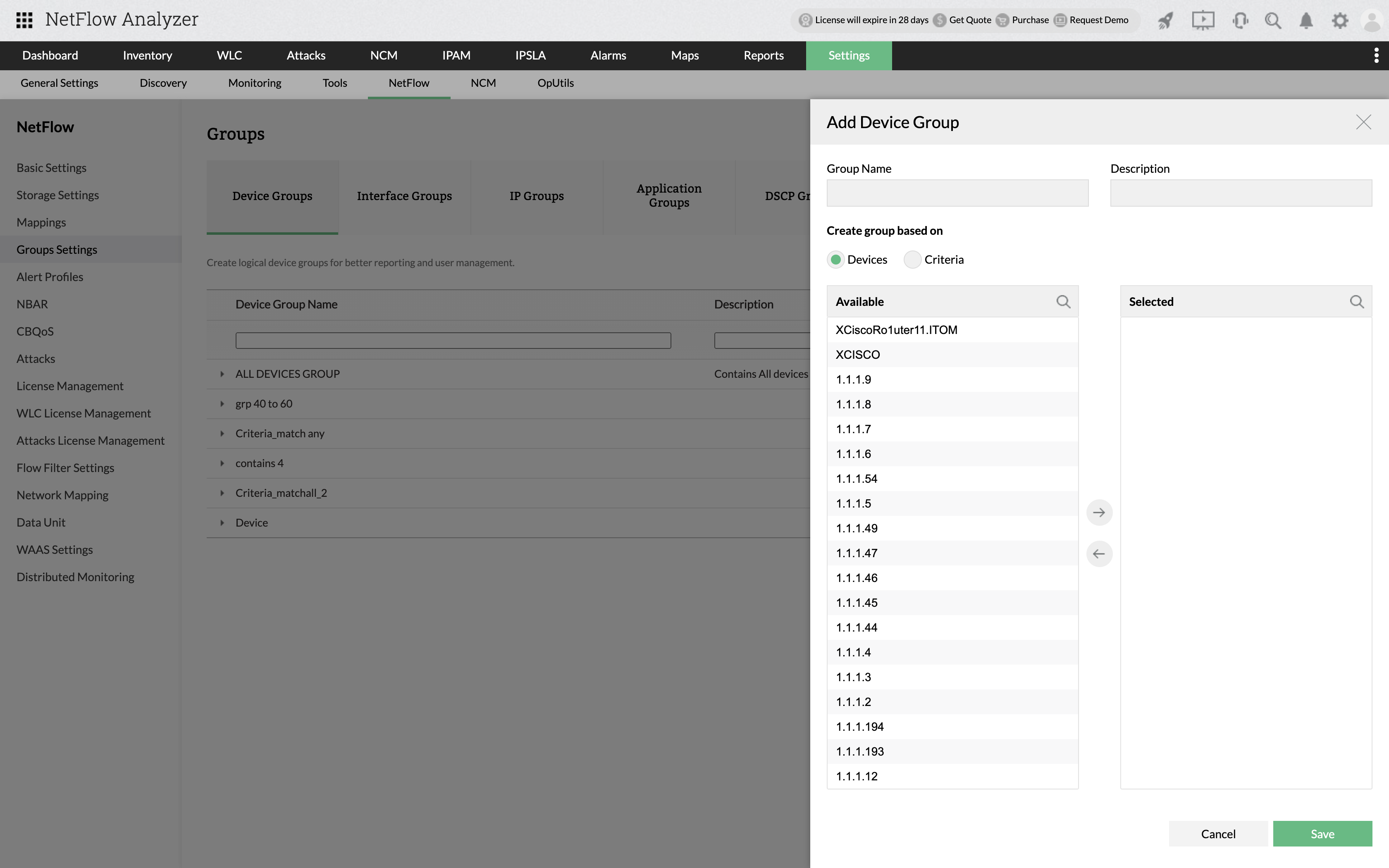Click the global search magnifier icon
This screenshot has width=1389, height=868.
(x=1273, y=20)
